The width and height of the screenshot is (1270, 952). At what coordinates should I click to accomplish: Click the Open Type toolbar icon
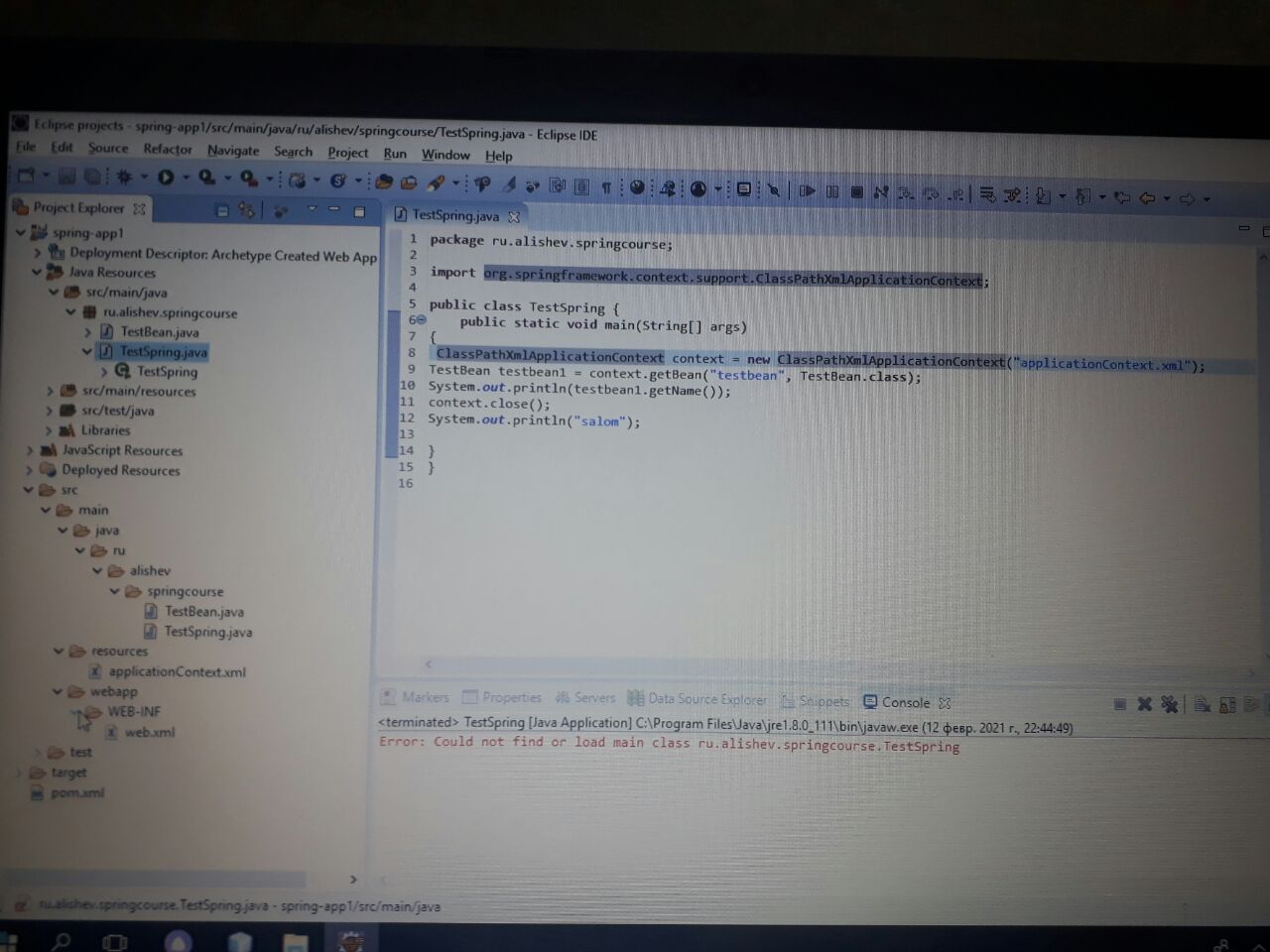point(384,181)
